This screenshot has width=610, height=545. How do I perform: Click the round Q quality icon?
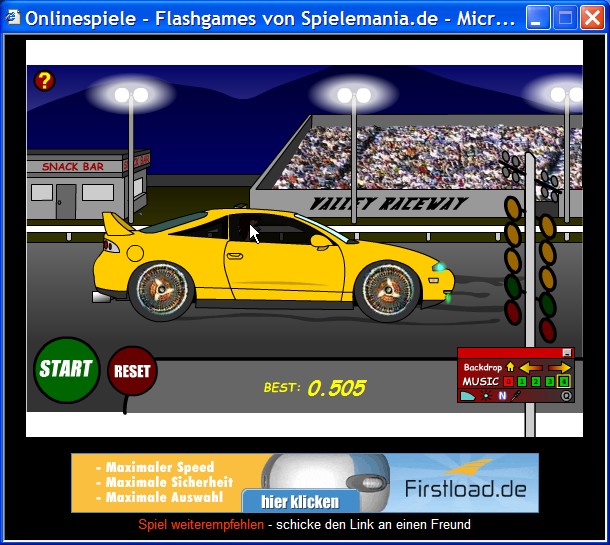[x=566, y=395]
